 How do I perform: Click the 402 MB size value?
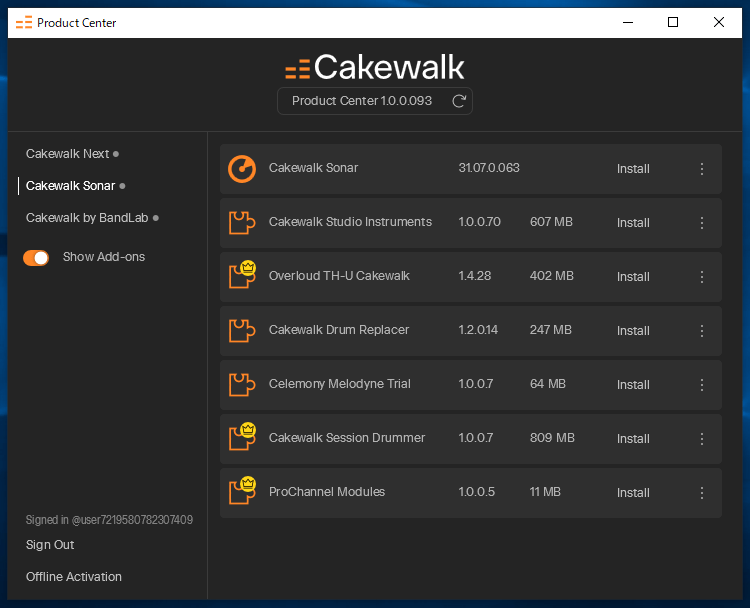551,276
